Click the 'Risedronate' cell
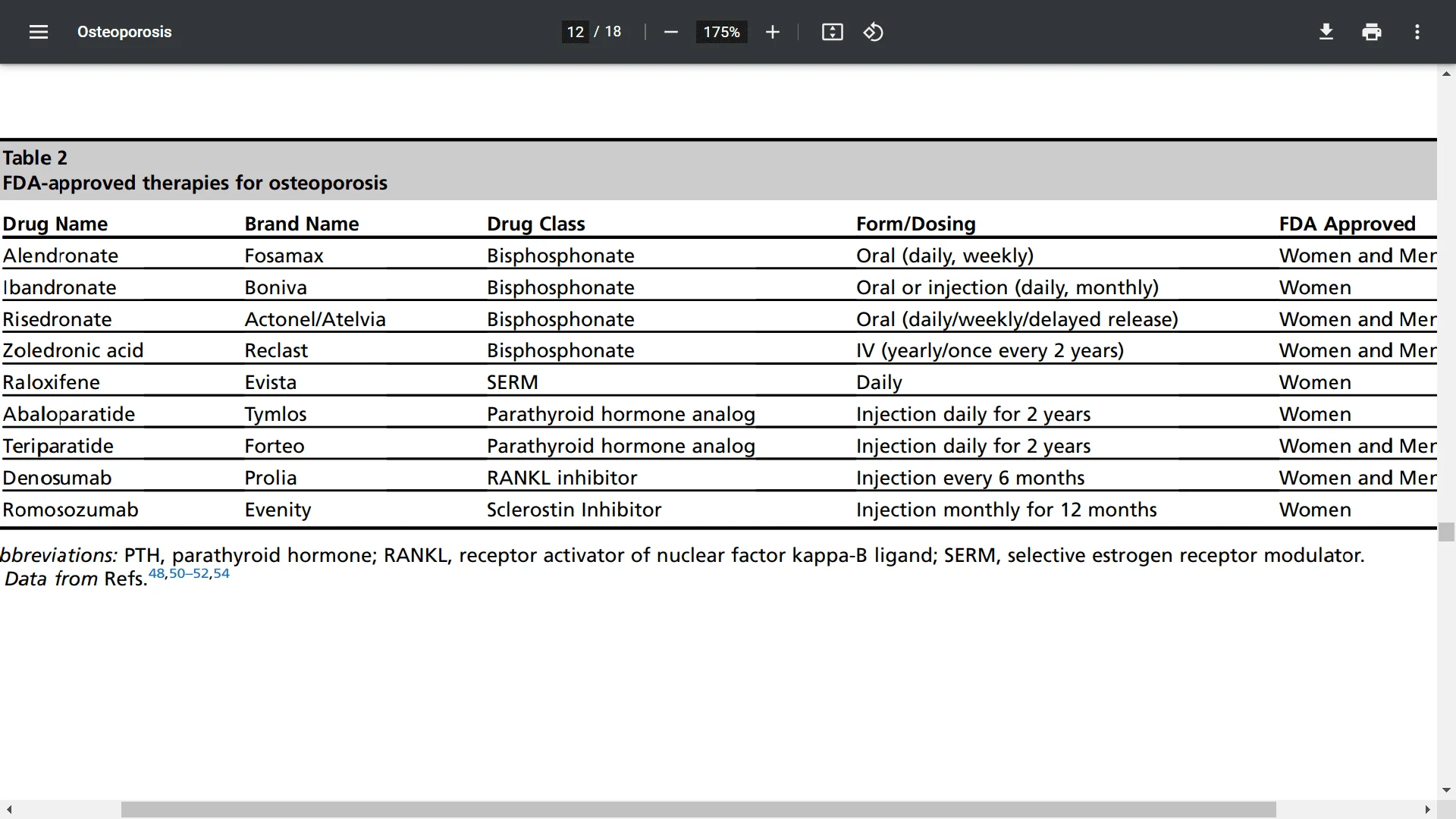 click(57, 319)
